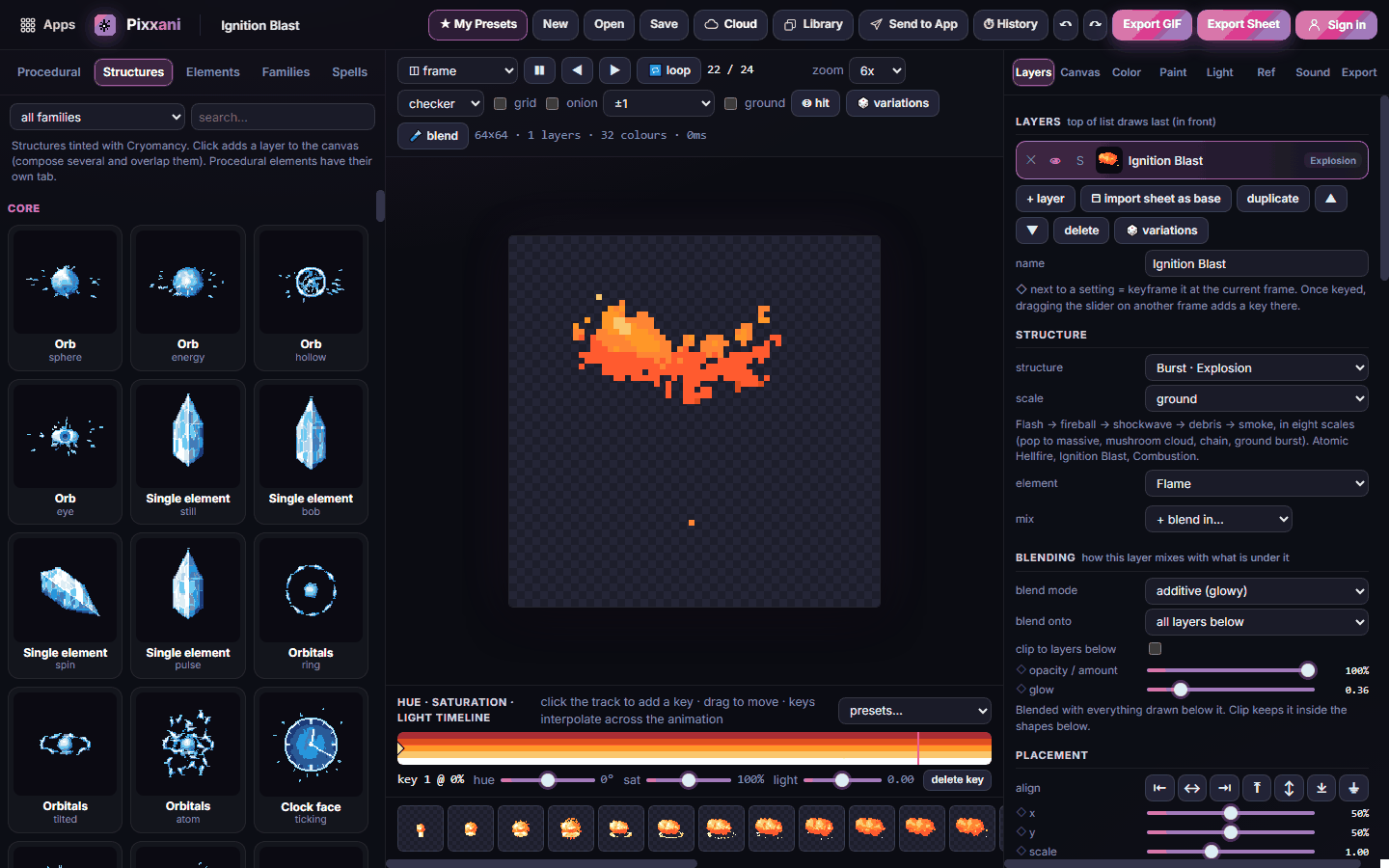Screen dimensions: 1389x868
Task: Open the zoom 6x dropdown
Action: [877, 70]
